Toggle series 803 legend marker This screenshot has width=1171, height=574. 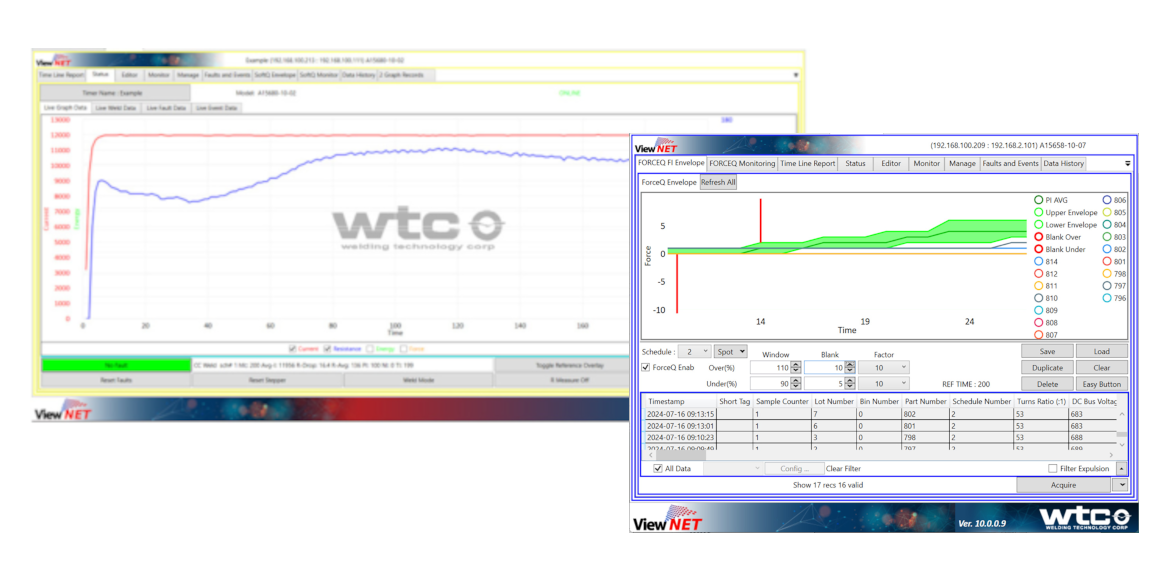(x=1107, y=237)
